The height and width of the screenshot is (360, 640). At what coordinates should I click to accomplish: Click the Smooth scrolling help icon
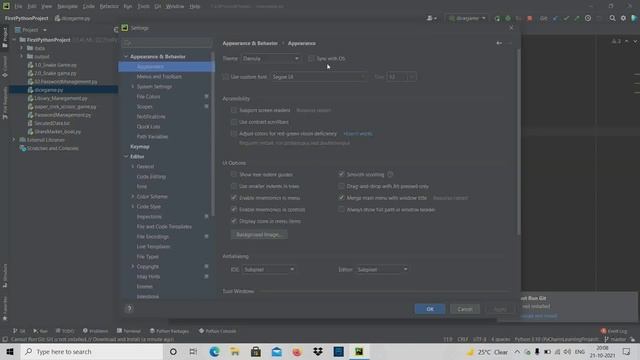coord(391,174)
